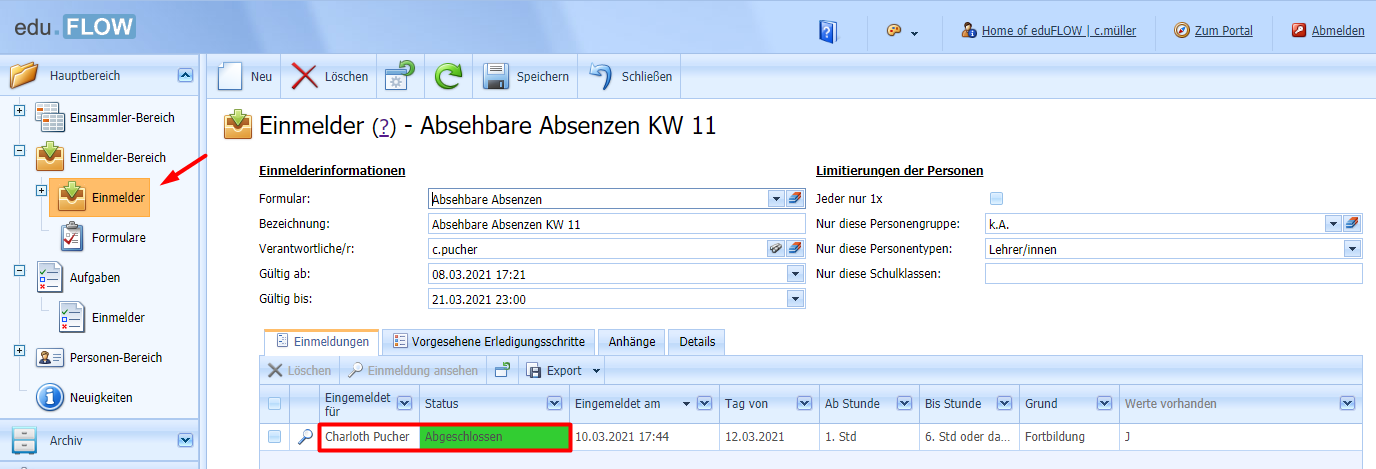The height and width of the screenshot is (469, 1376).
Task: Toggle the select-all checkbox in table header
Action: tap(275, 403)
